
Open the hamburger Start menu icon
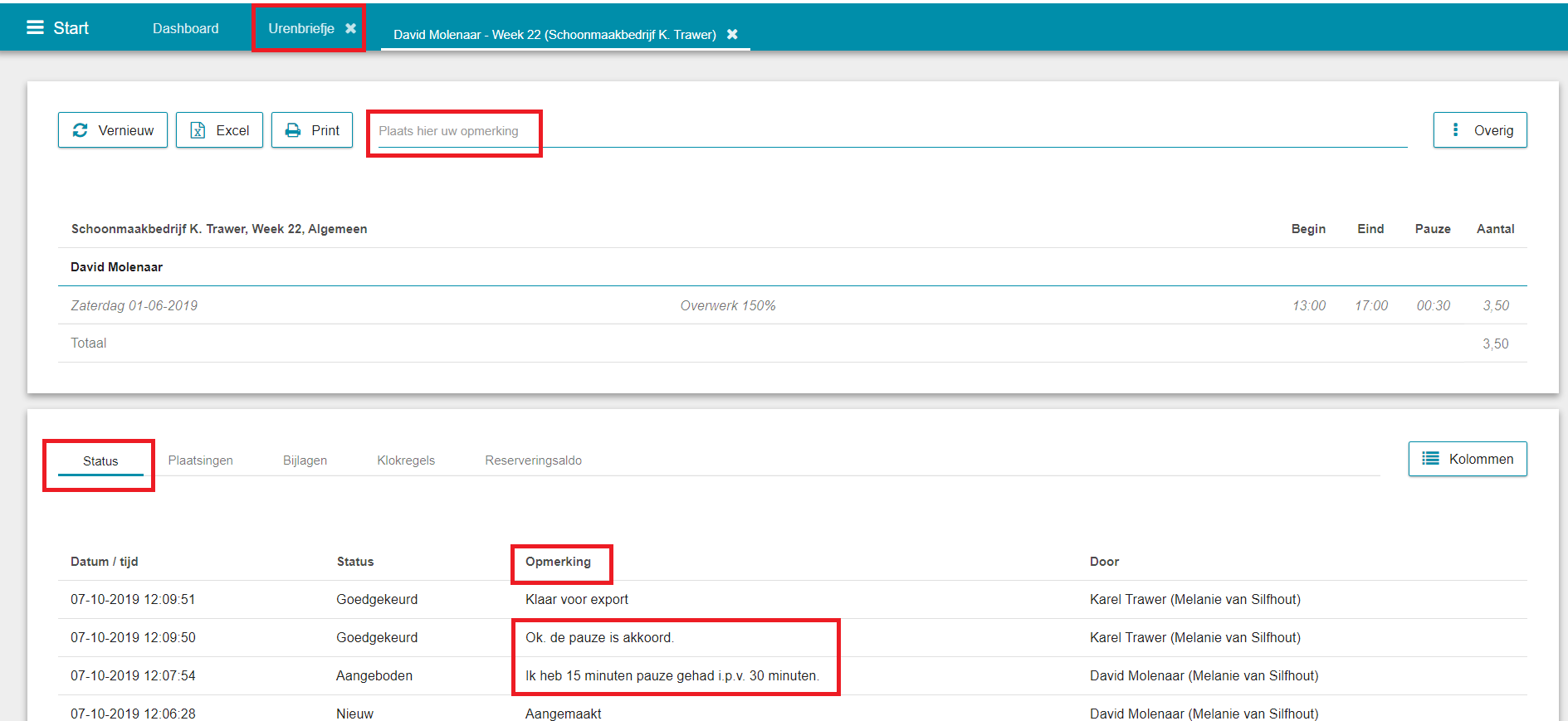(x=35, y=27)
